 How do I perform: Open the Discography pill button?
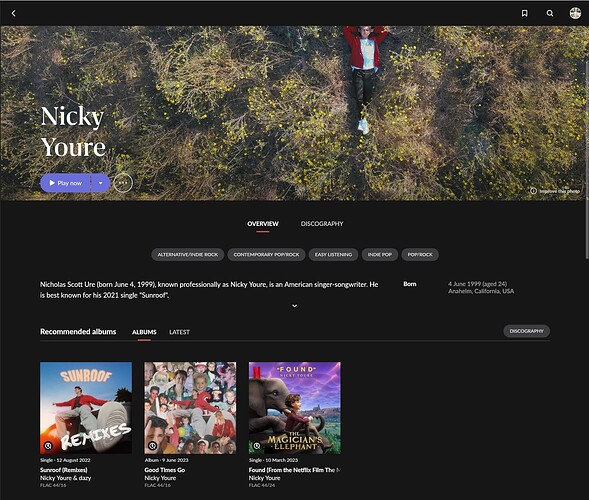pyautogui.click(x=526, y=331)
